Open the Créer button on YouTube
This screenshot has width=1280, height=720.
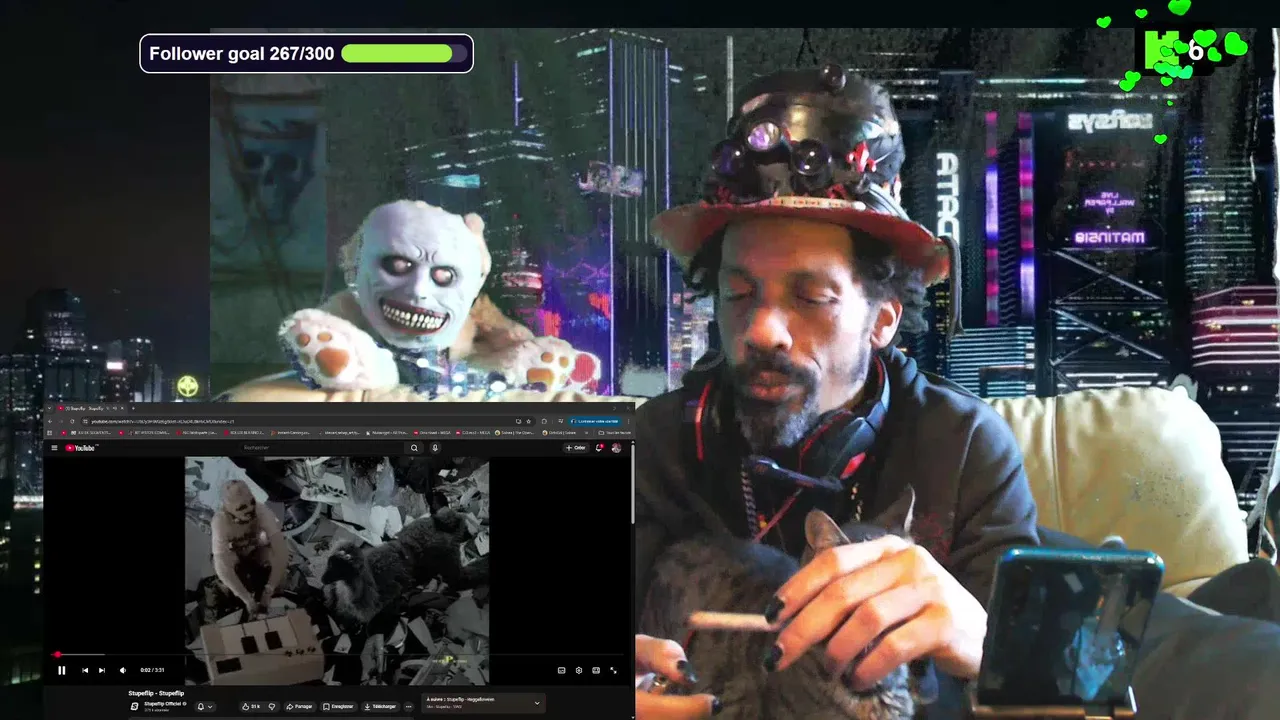pos(575,448)
